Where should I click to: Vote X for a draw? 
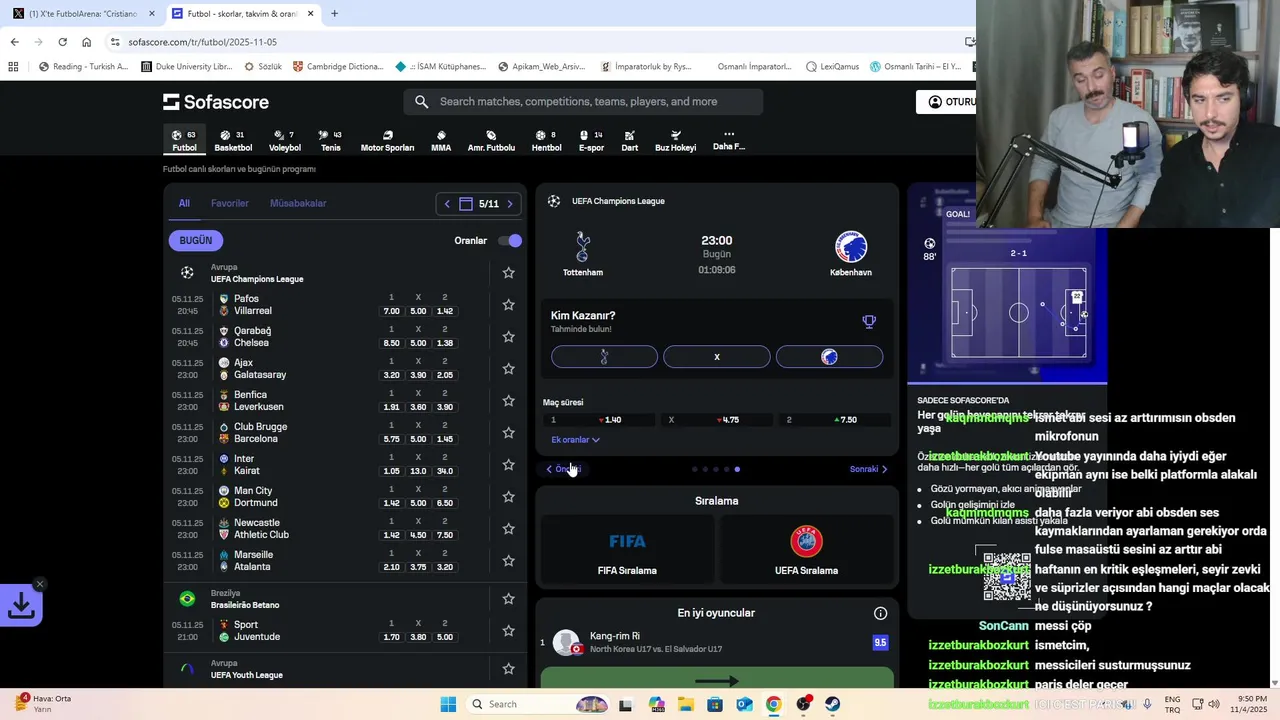[717, 357]
